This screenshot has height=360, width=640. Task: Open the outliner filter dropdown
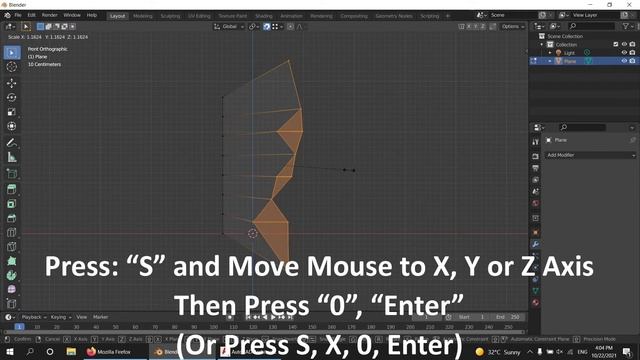tap(628, 26)
